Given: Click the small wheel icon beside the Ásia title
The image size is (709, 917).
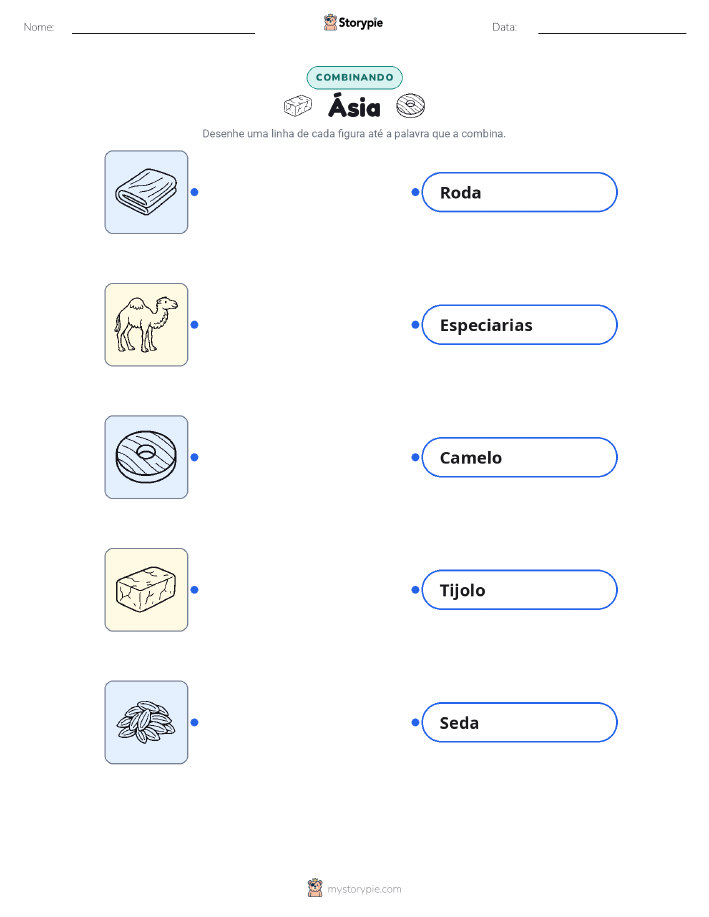Looking at the screenshot, I should (x=411, y=106).
